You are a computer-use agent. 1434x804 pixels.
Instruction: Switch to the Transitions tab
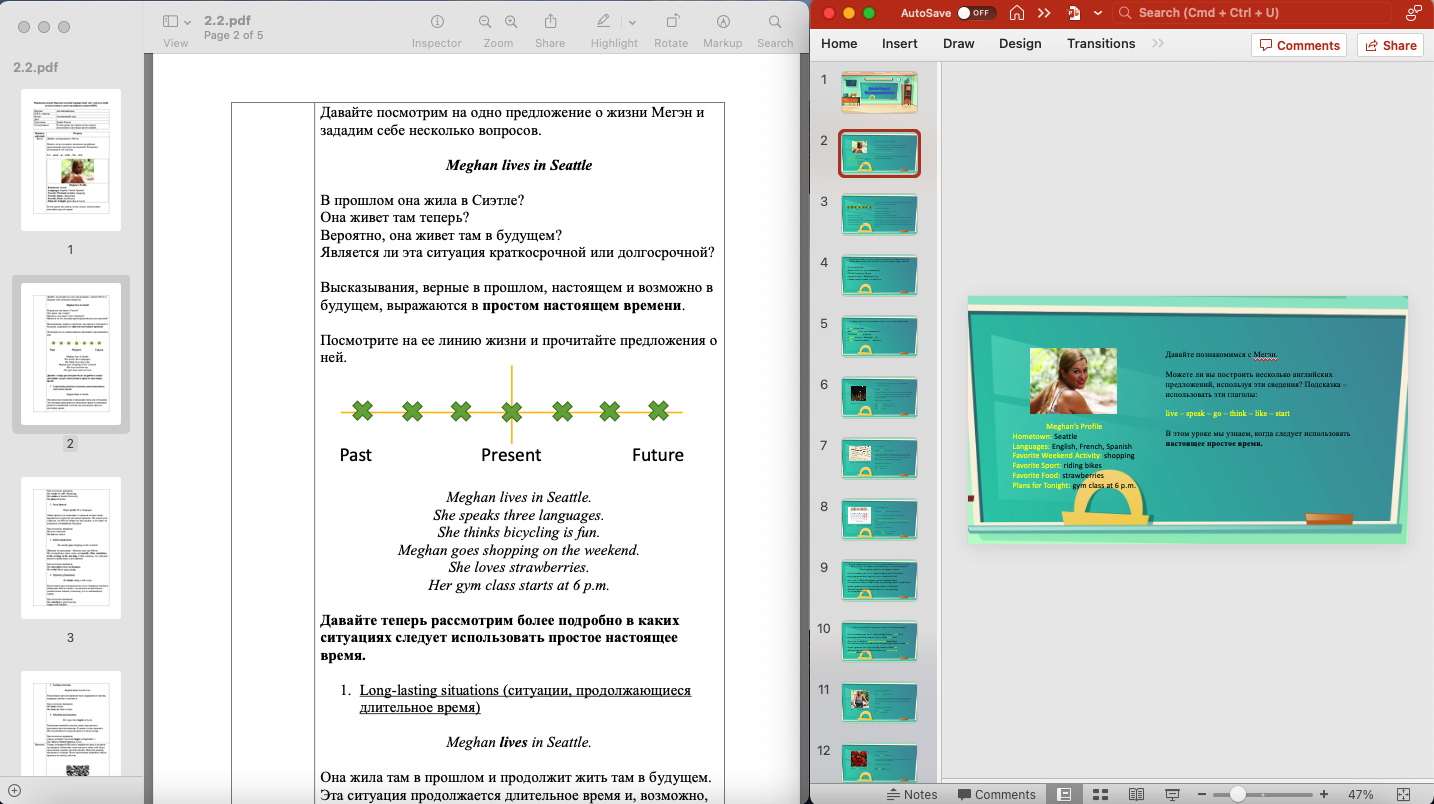tap(1100, 43)
